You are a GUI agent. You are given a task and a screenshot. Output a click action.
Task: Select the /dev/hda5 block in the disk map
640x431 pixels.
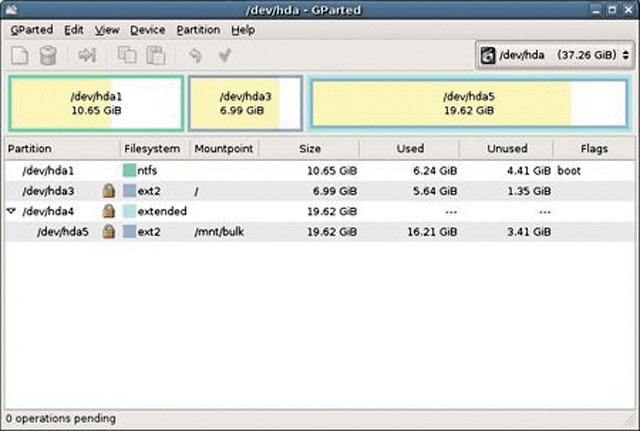469,104
